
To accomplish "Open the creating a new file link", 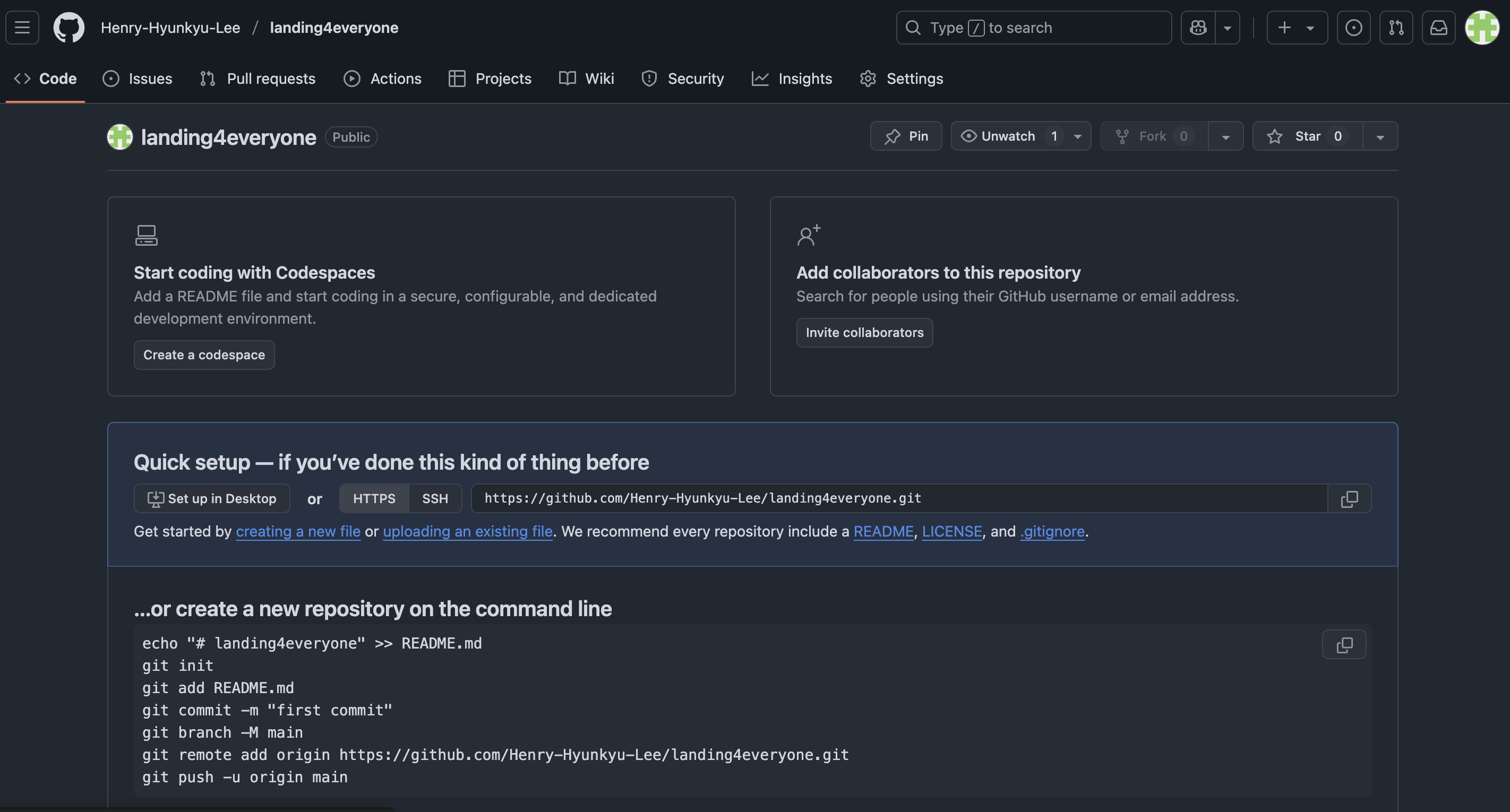I will point(298,531).
